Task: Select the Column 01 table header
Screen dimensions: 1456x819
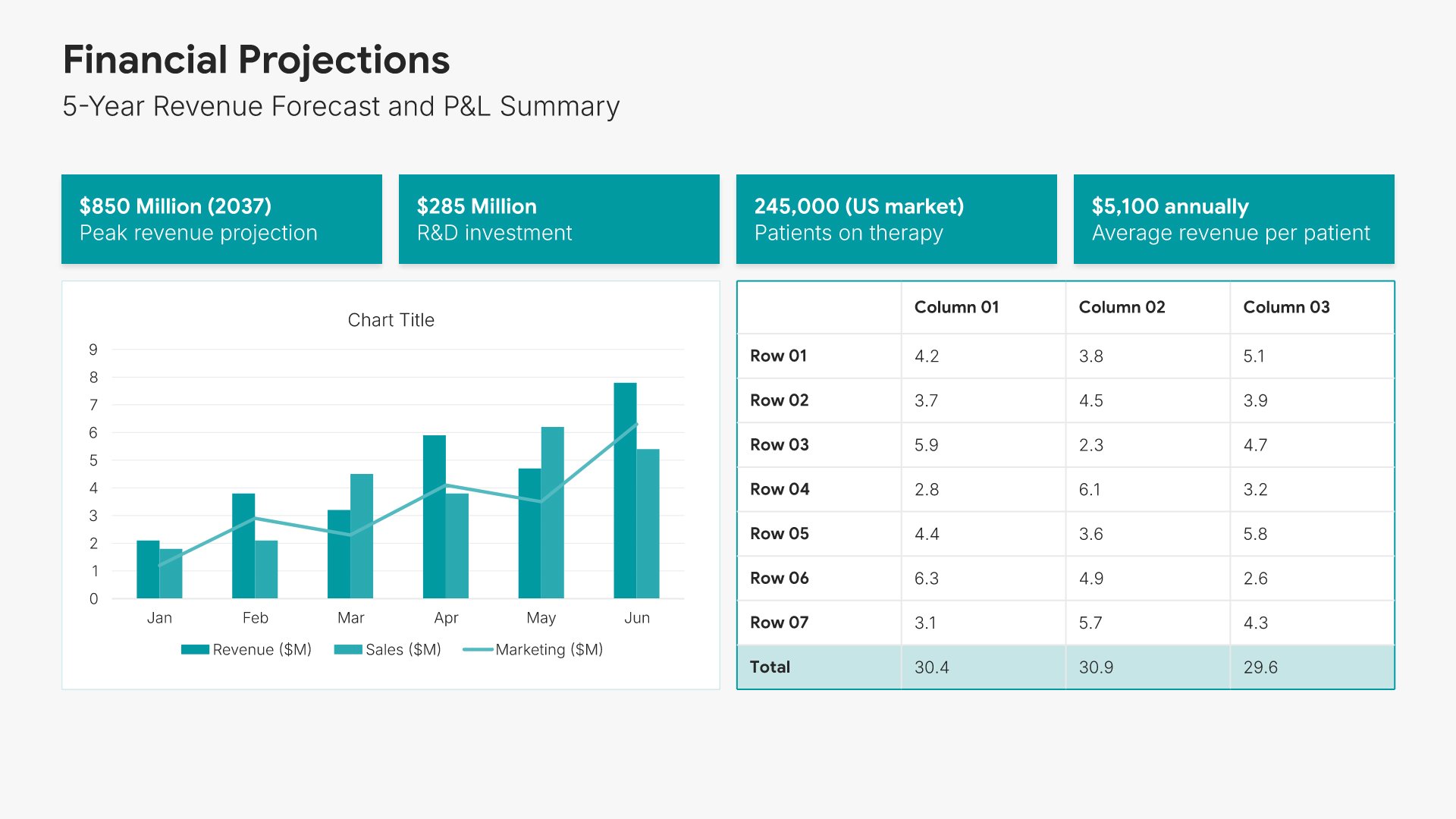Action: click(x=956, y=307)
